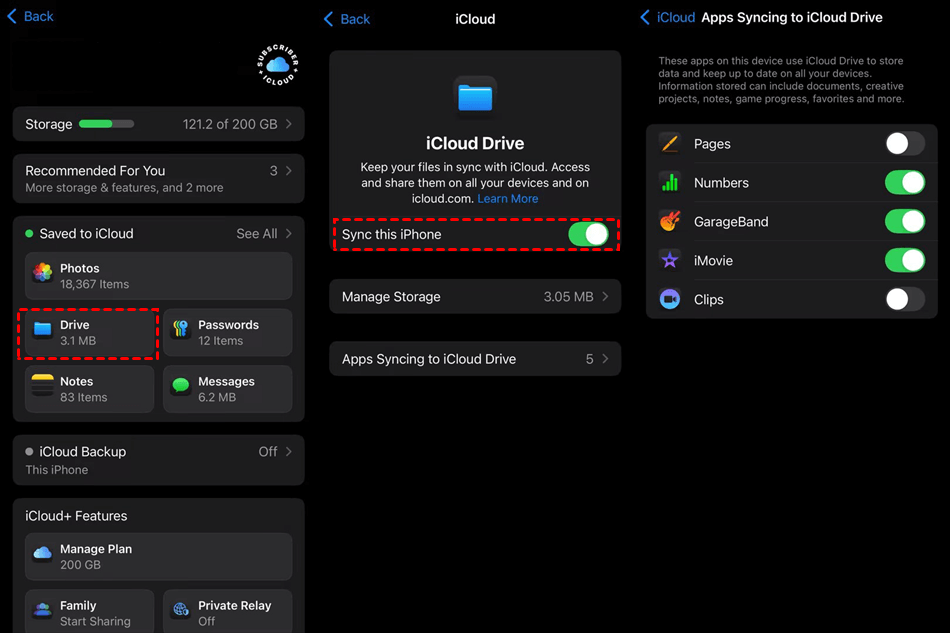The width and height of the screenshot is (950, 633).
Task: Tap the GarageBand guitar icon
Action: [669, 221]
